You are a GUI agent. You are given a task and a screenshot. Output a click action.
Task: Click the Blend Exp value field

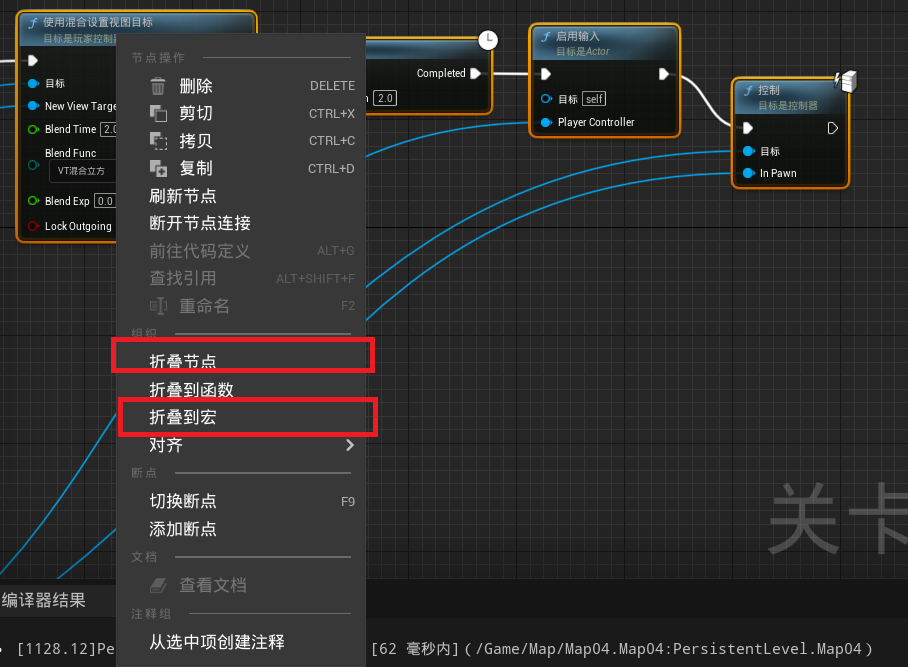tap(105, 201)
